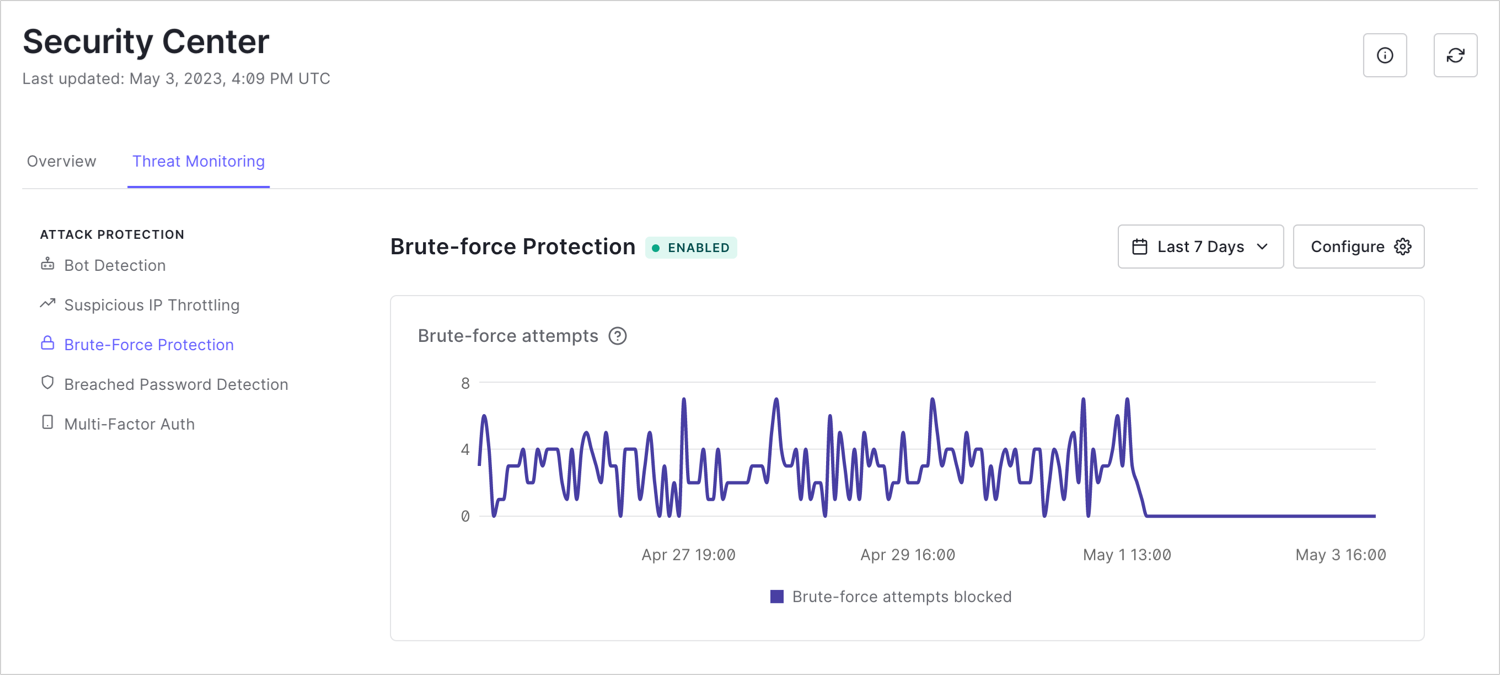Viewport: 1500px width, 675px height.
Task: Select the shield icon for Breached Password Detection
Action: pos(48,383)
